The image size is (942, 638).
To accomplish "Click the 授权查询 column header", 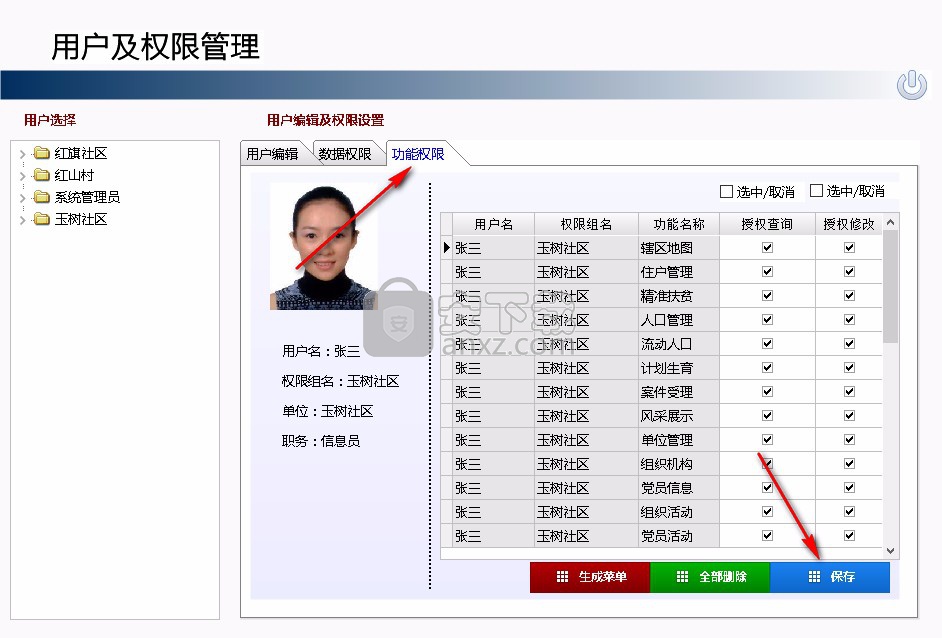I will coord(767,224).
